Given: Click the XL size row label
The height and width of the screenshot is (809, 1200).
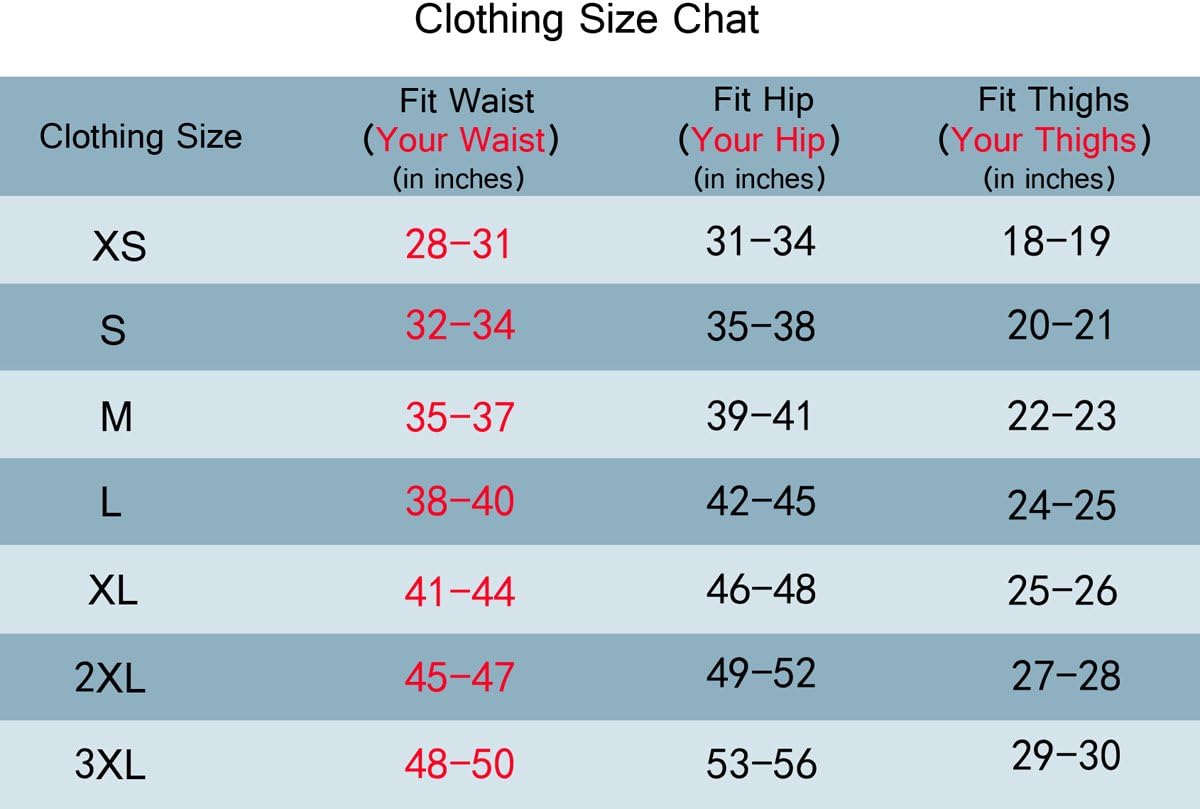Looking at the screenshot, I should point(113,591).
